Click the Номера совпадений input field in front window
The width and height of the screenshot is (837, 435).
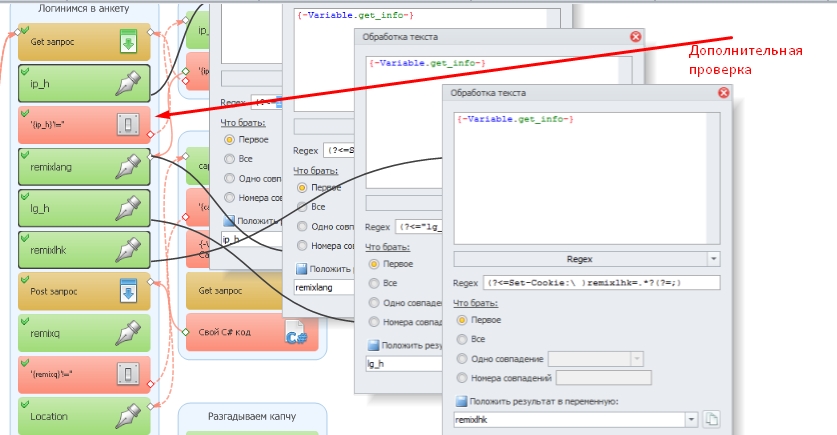603,378
